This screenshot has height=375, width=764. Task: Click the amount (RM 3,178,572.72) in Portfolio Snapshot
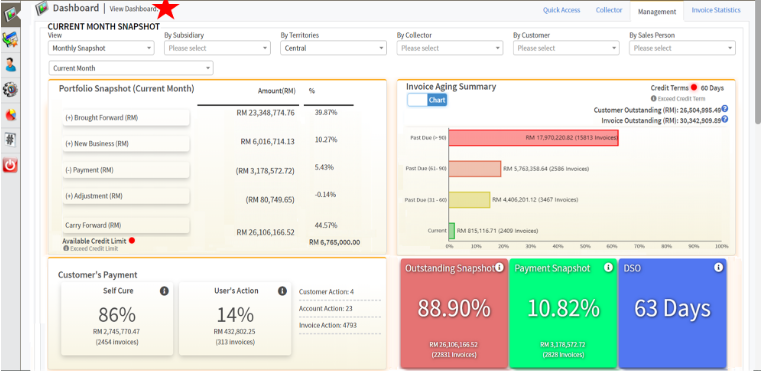click(x=265, y=171)
